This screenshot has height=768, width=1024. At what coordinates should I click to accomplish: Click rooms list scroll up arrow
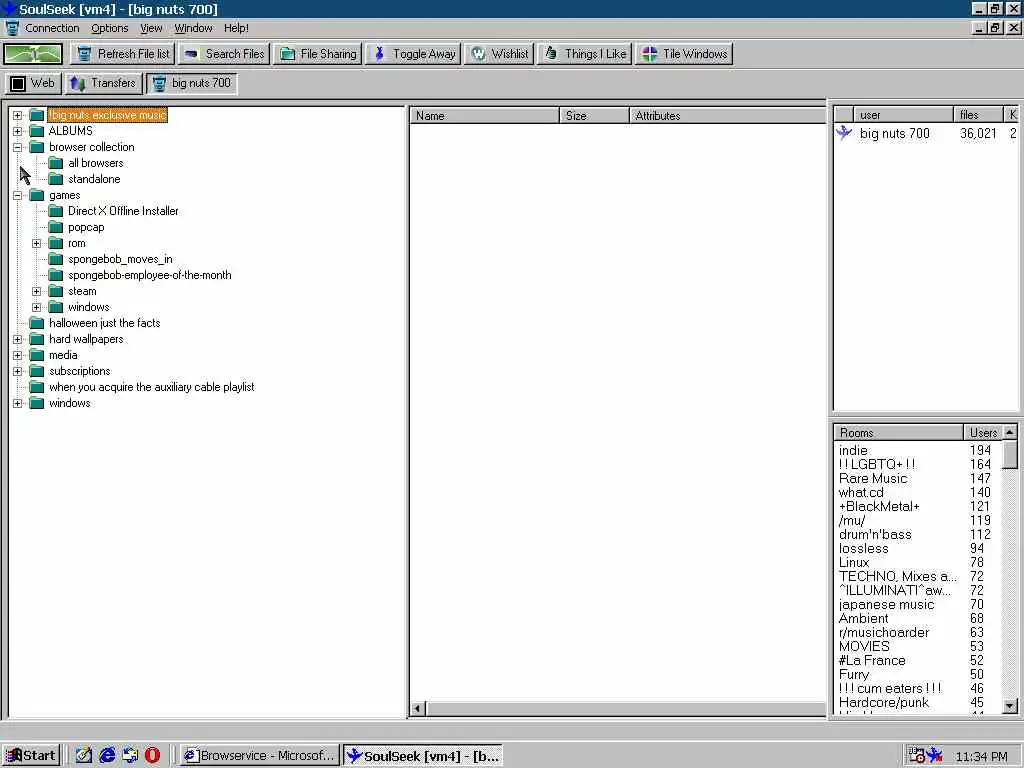click(x=1010, y=432)
